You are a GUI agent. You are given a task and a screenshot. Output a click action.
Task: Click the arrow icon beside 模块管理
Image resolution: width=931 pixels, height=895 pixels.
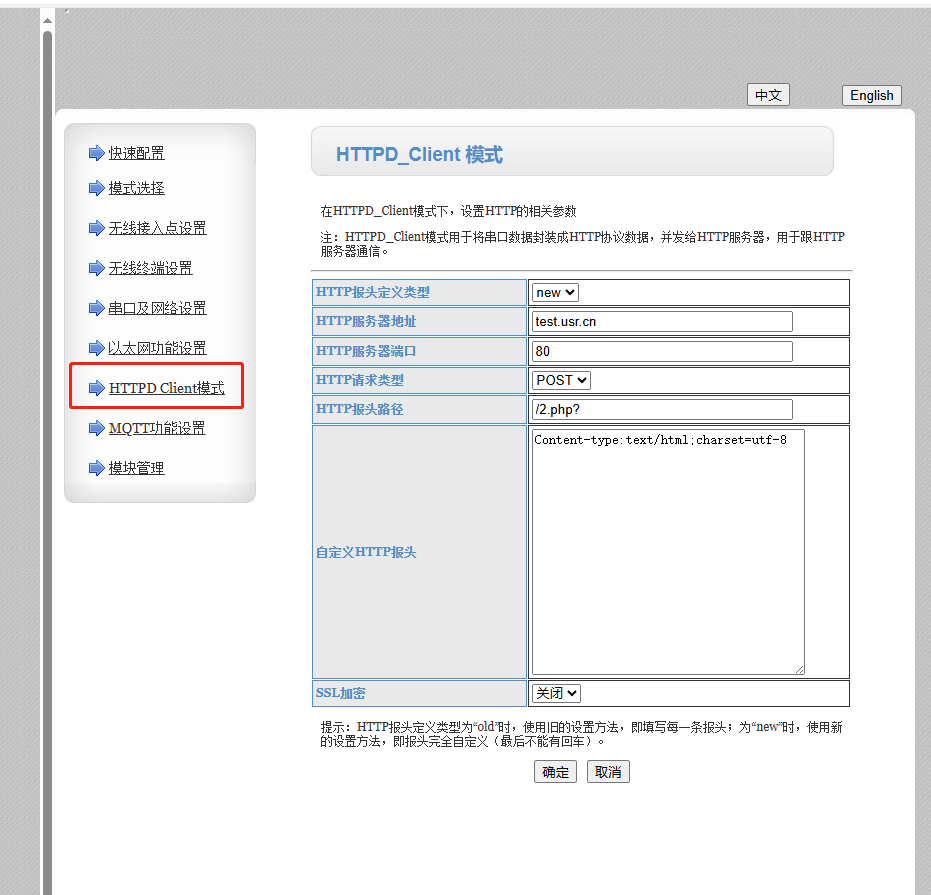pos(96,468)
